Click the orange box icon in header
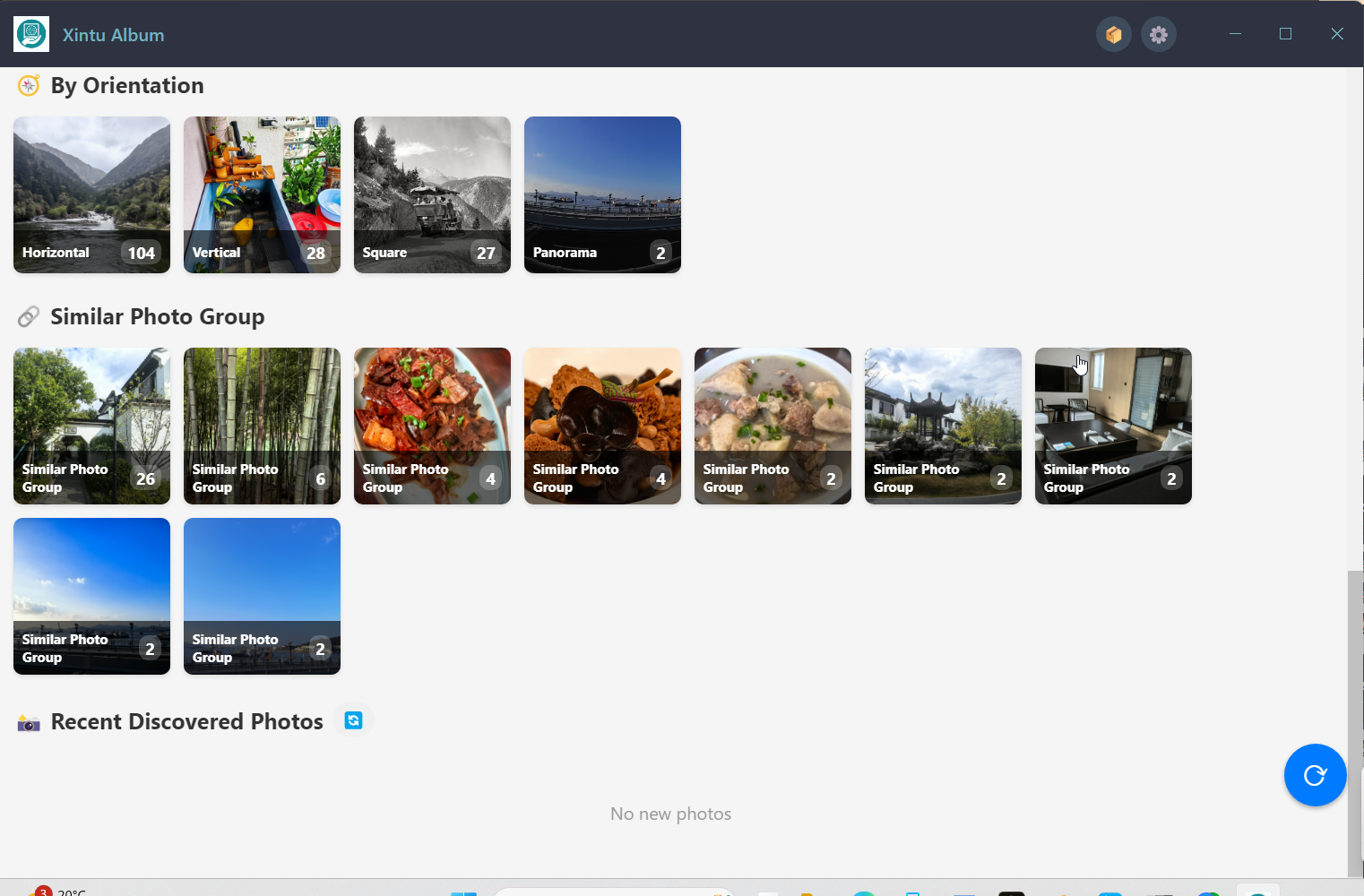The width and height of the screenshot is (1364, 896). (x=1113, y=35)
